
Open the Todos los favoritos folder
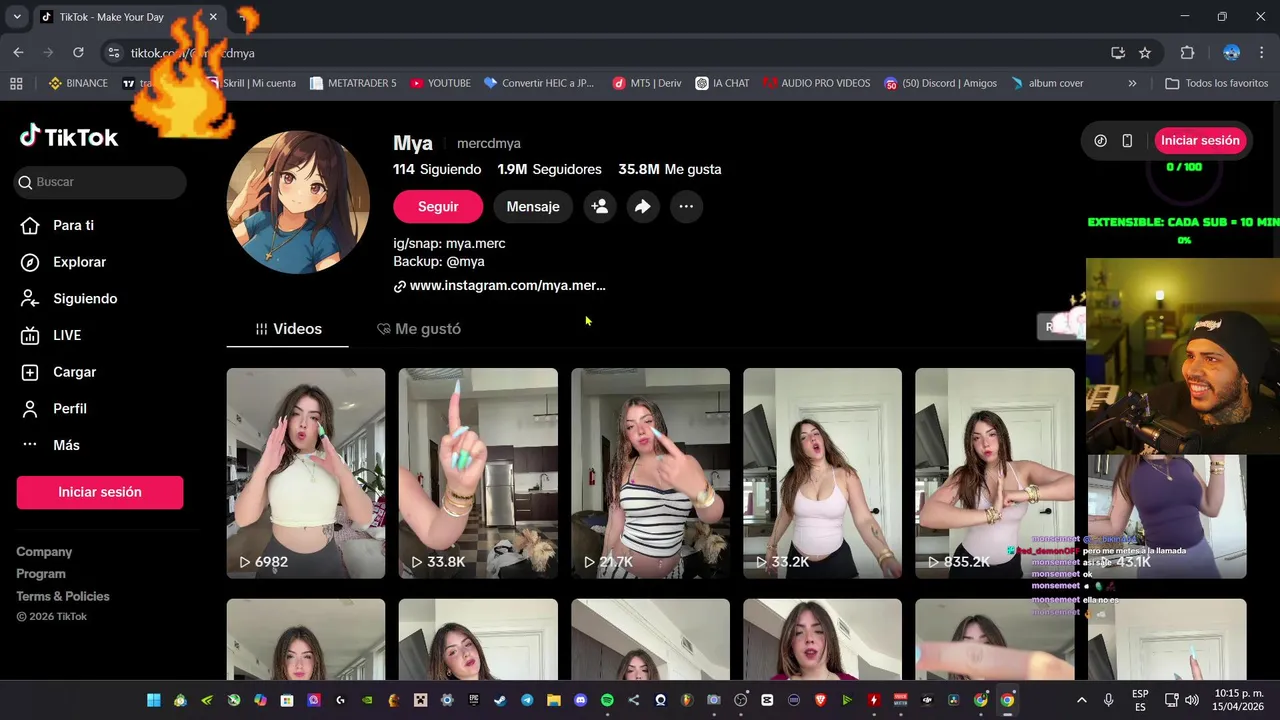pos(1217,83)
